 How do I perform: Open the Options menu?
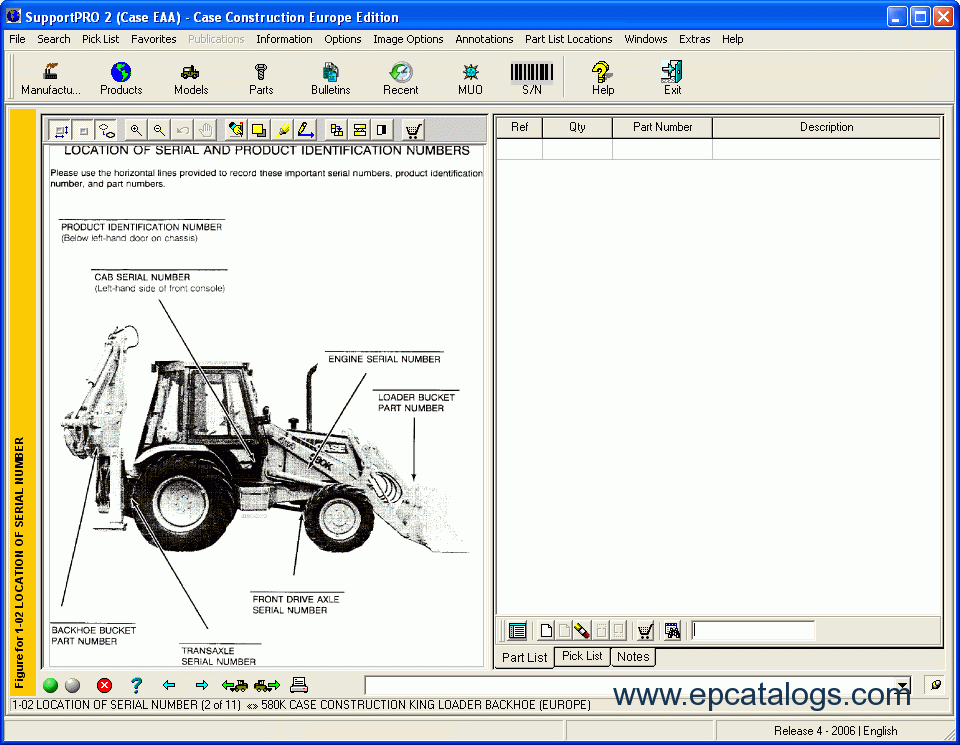[343, 39]
